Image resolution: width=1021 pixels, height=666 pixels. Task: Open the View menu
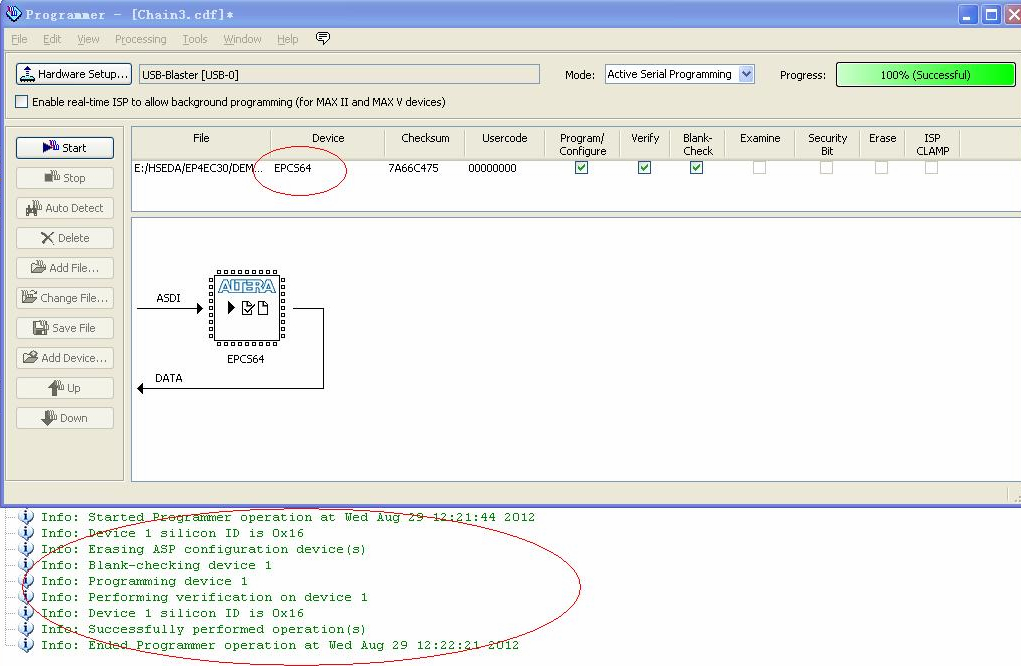[x=88, y=39]
